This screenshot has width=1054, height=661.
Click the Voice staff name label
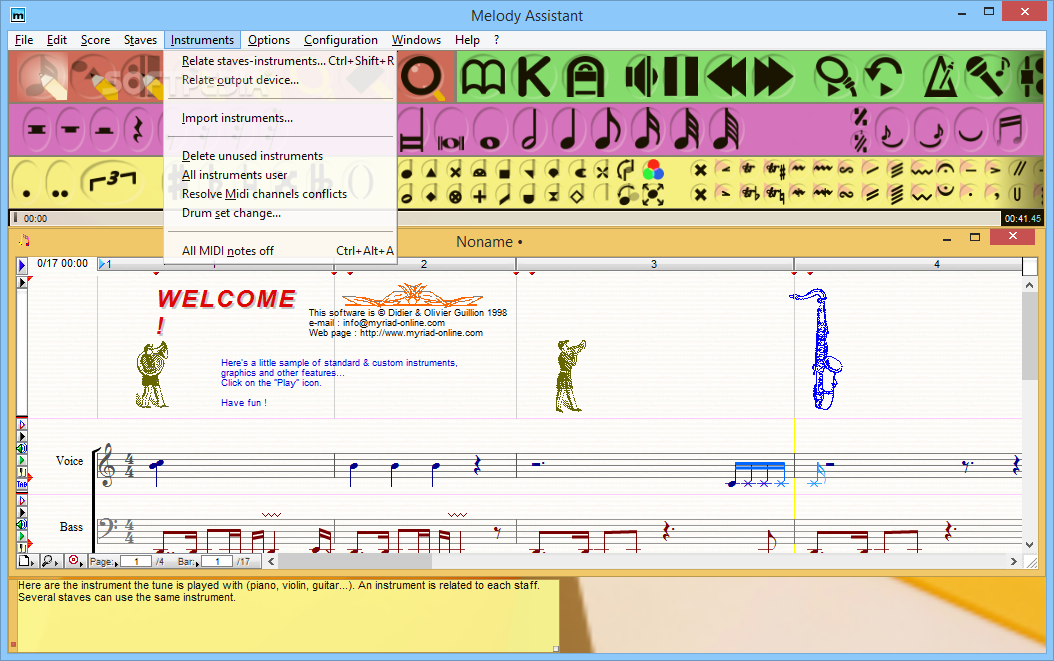pyautogui.click(x=69, y=461)
